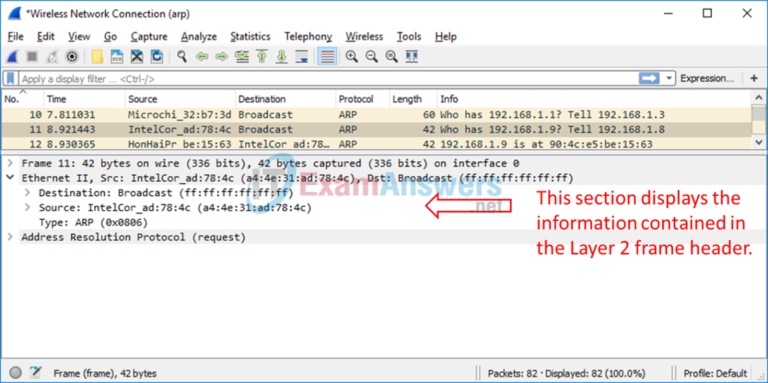Open the View menu

pyautogui.click(x=79, y=37)
